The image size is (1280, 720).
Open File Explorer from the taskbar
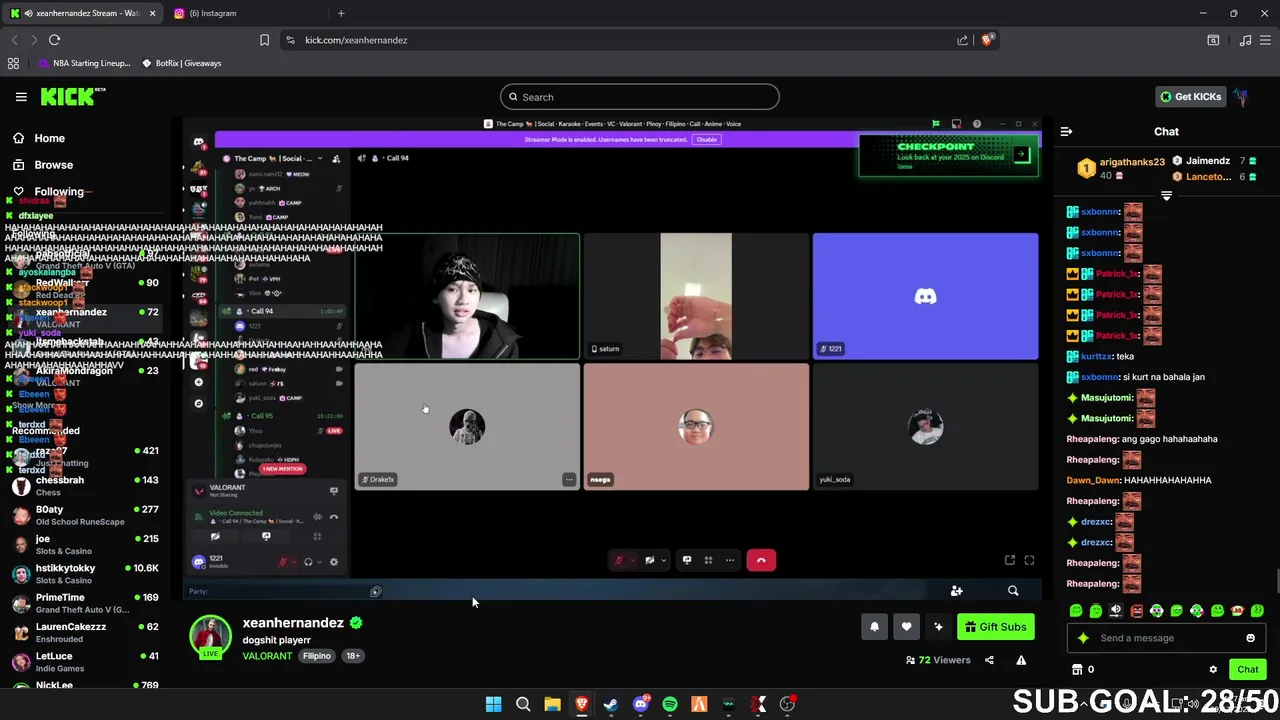click(552, 704)
